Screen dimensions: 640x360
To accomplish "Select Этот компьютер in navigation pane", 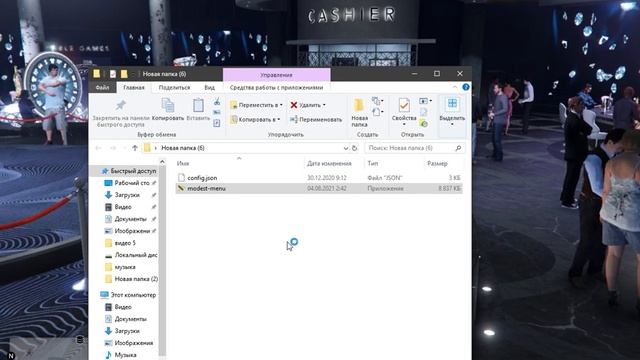I will click(x=128, y=295).
